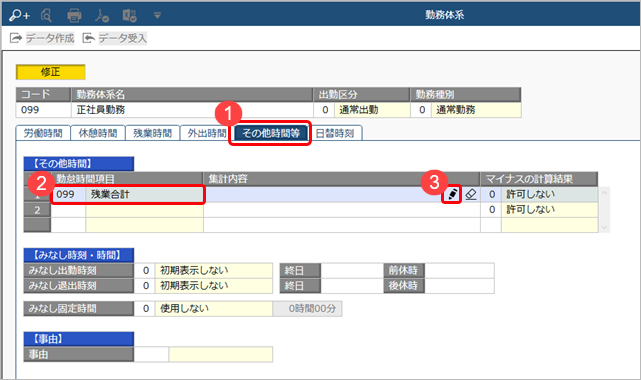Click the edit pencil icon in row 1
Screen dimensions: 641x380
click(452, 194)
